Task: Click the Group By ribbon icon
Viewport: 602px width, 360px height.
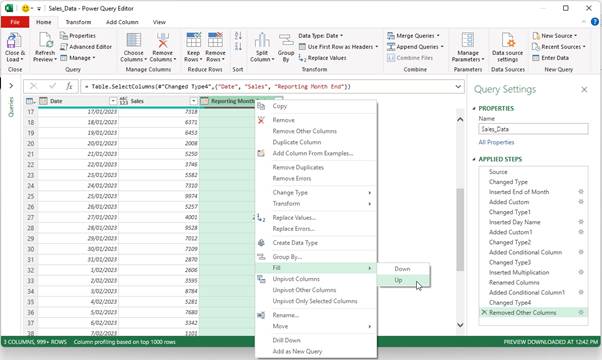Action: (286, 40)
